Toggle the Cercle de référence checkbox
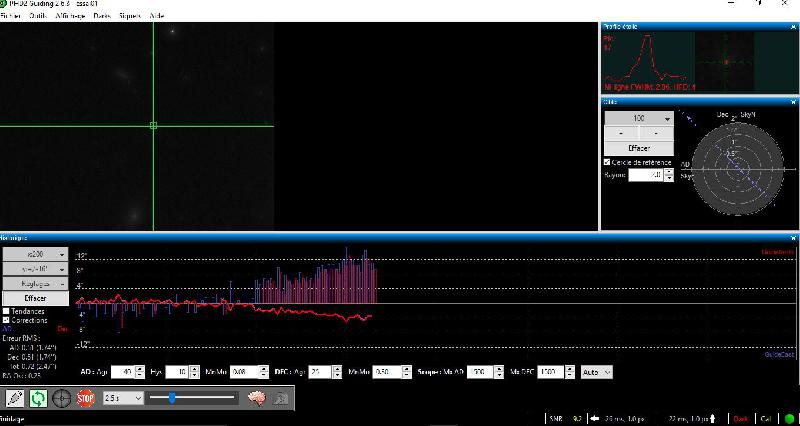The width and height of the screenshot is (800, 426). pos(607,162)
